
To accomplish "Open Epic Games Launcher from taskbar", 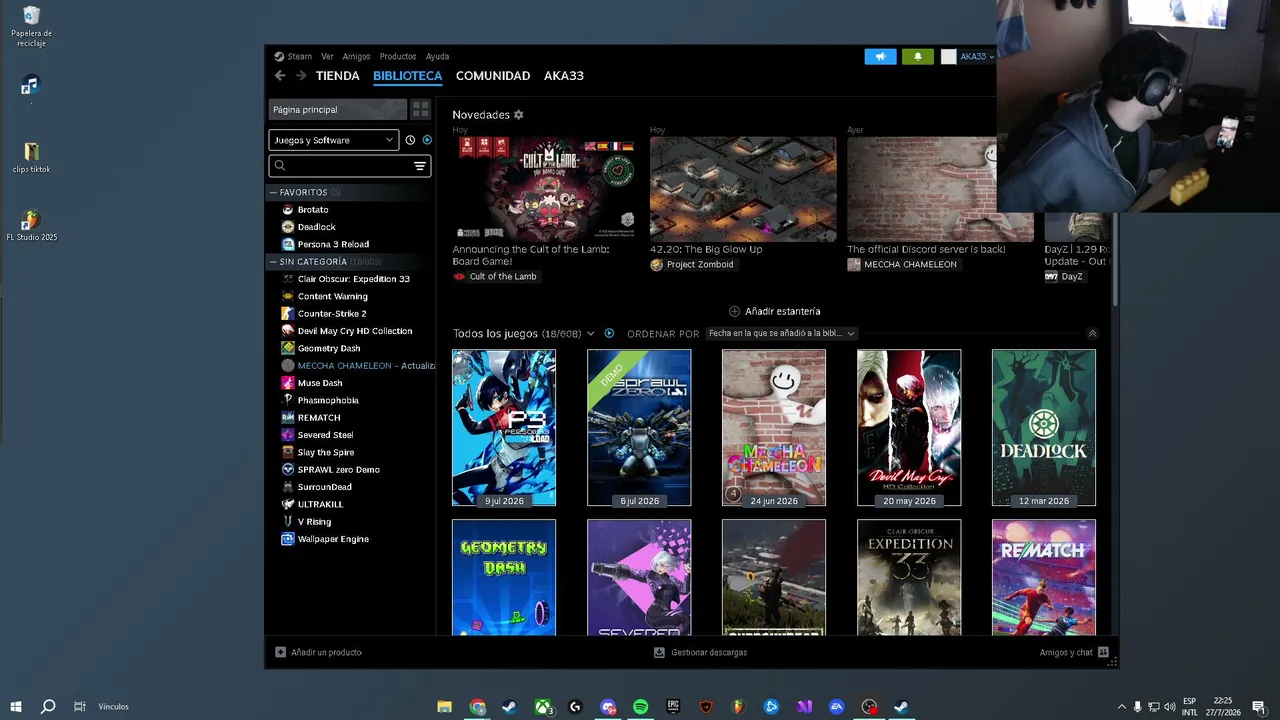I will tap(673, 707).
